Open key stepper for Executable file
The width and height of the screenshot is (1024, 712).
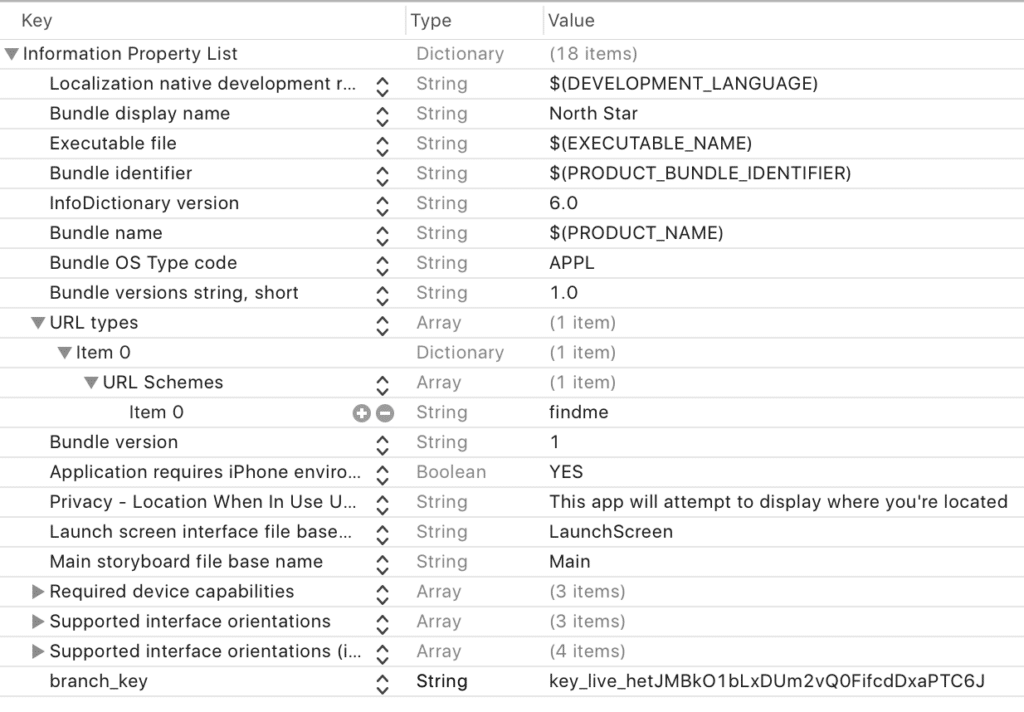pyautogui.click(x=382, y=144)
